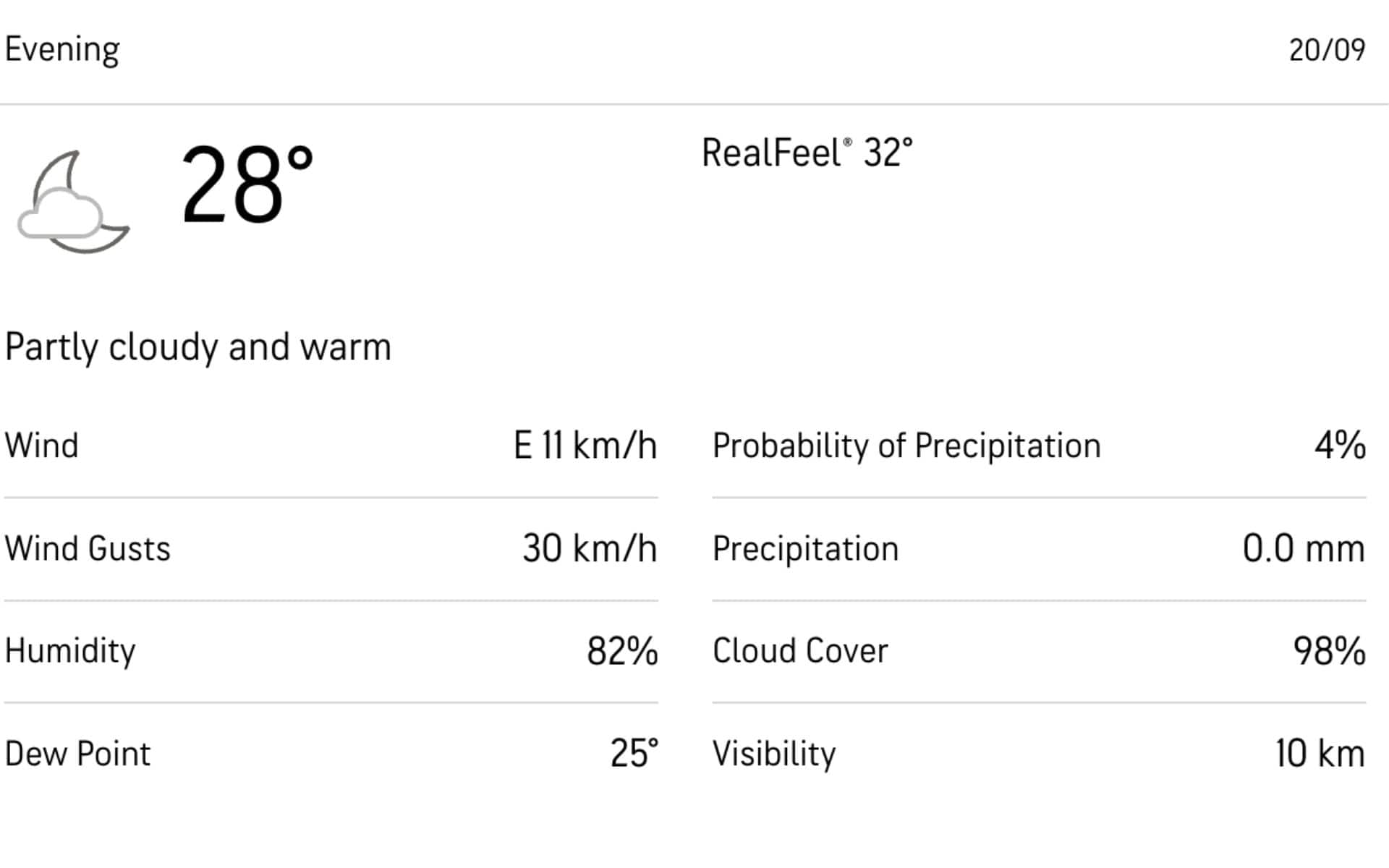The width and height of the screenshot is (1389, 868).
Task: Select the Evening weather section
Action: [62, 47]
